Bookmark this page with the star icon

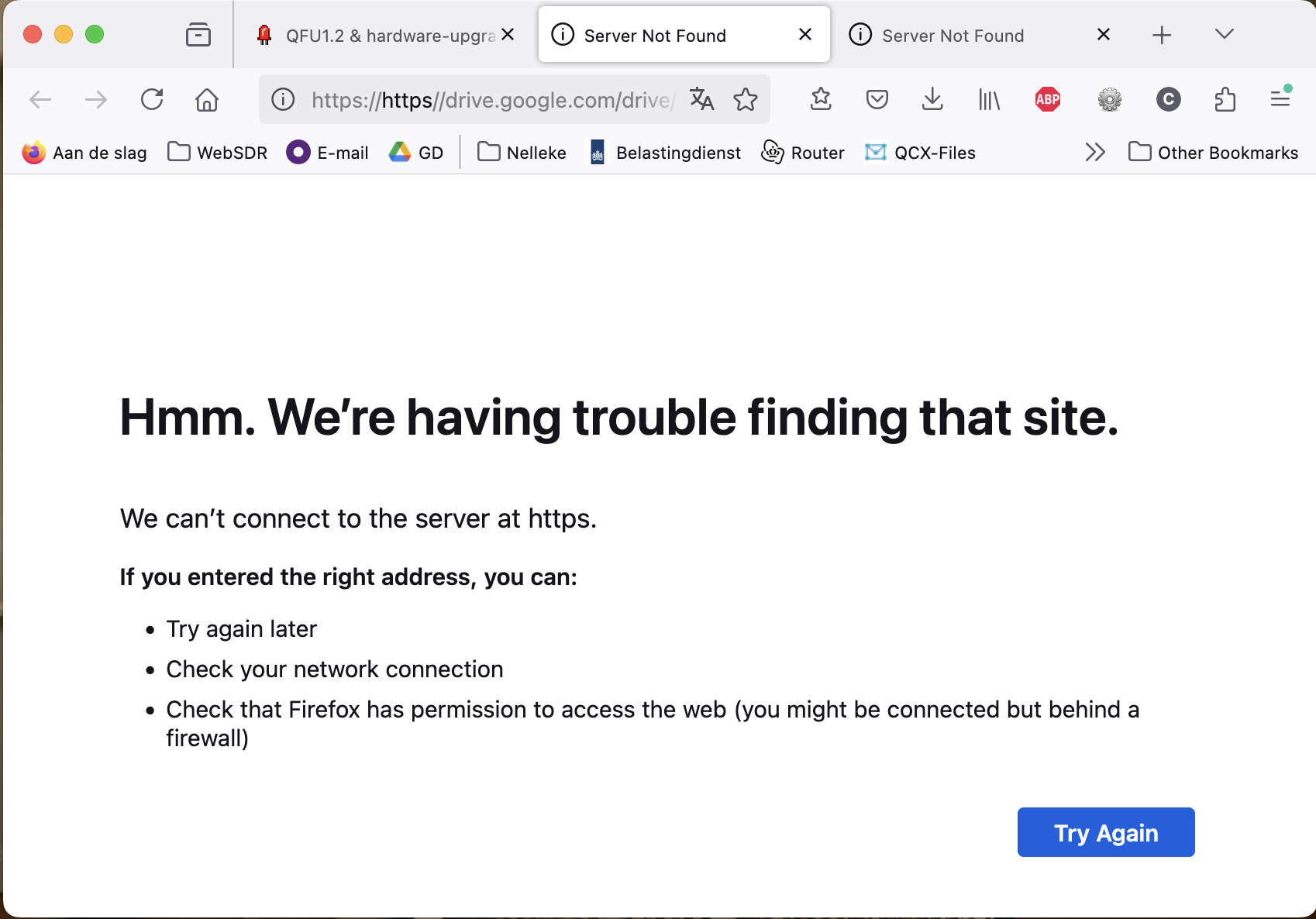point(746,99)
